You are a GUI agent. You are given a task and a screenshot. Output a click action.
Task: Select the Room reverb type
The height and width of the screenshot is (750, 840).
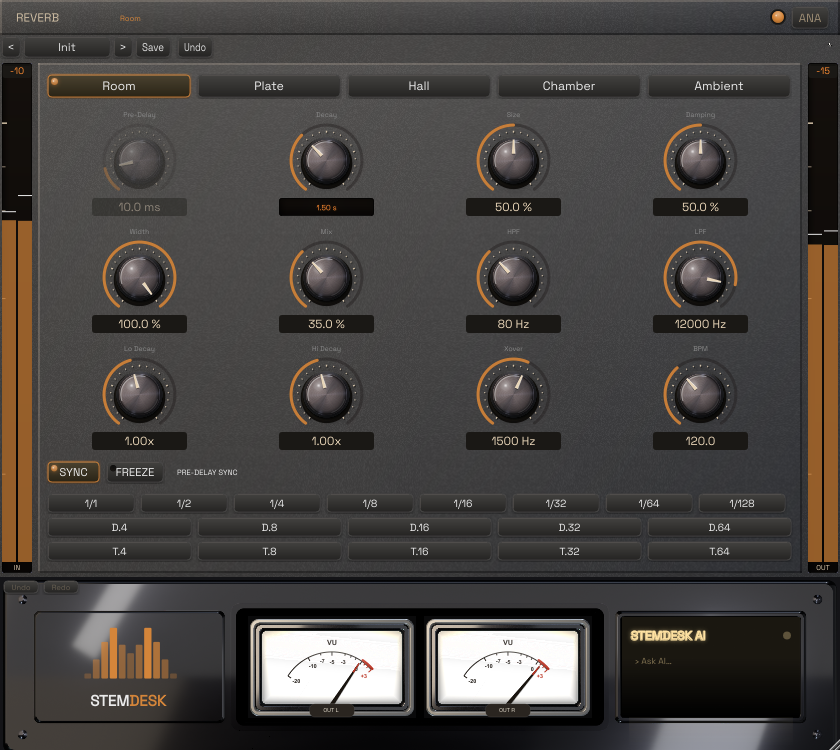(x=119, y=86)
